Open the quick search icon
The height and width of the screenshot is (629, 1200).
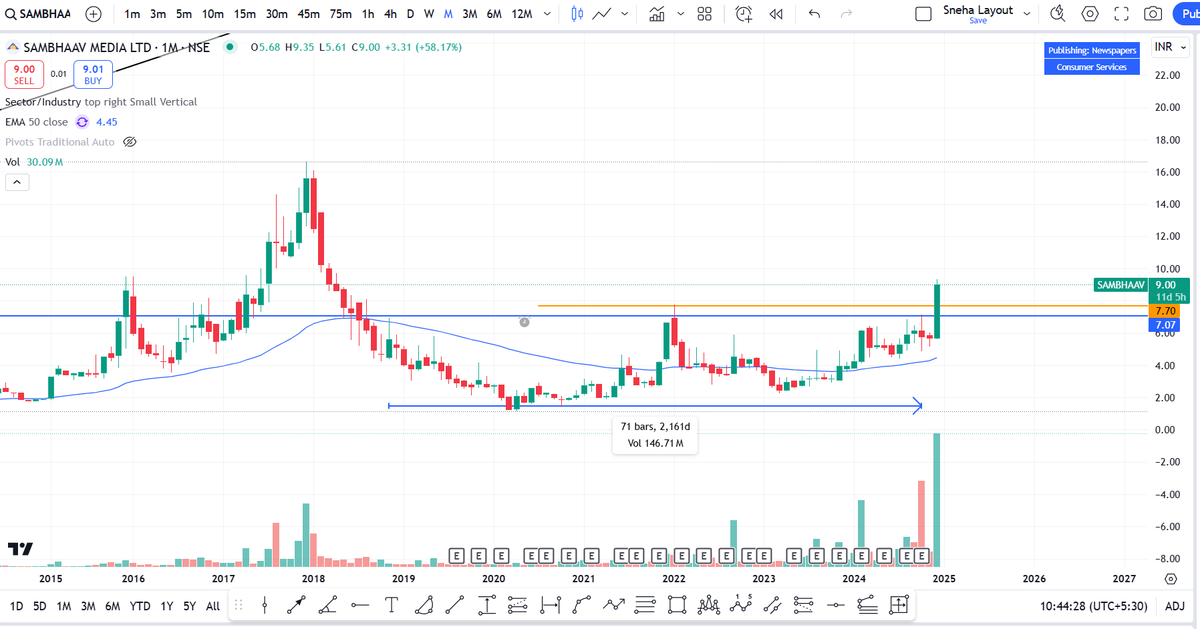pos(1058,14)
